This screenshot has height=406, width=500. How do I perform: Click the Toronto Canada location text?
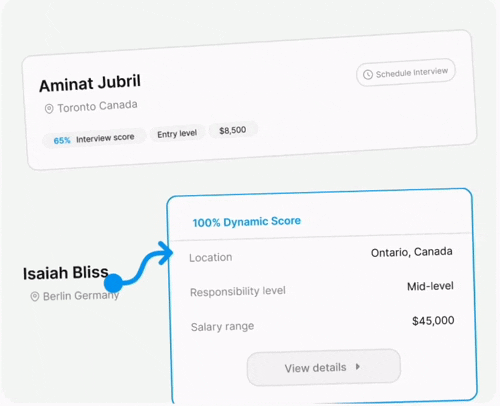pos(97,106)
